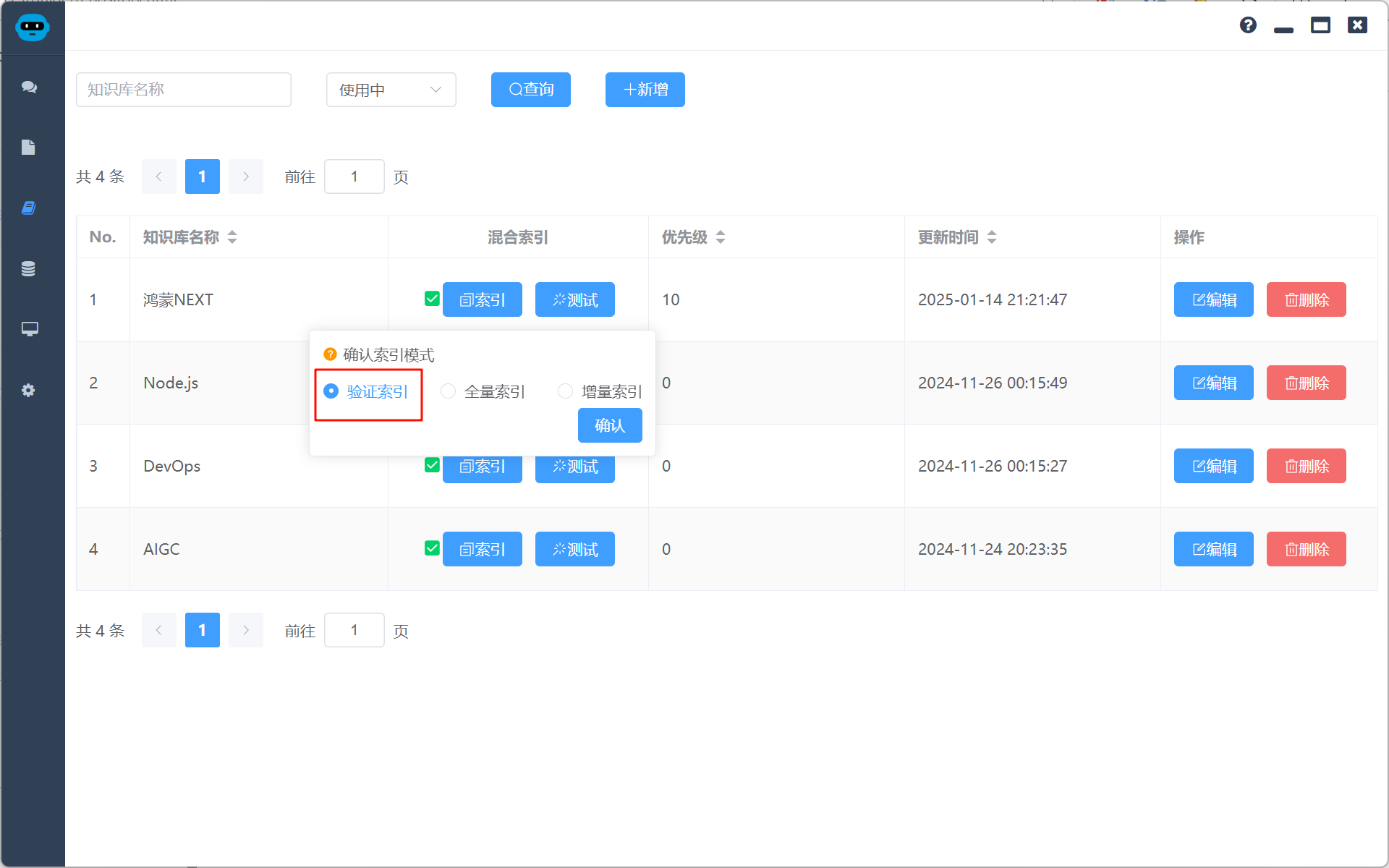Go to previous page in top pagination

[x=159, y=176]
